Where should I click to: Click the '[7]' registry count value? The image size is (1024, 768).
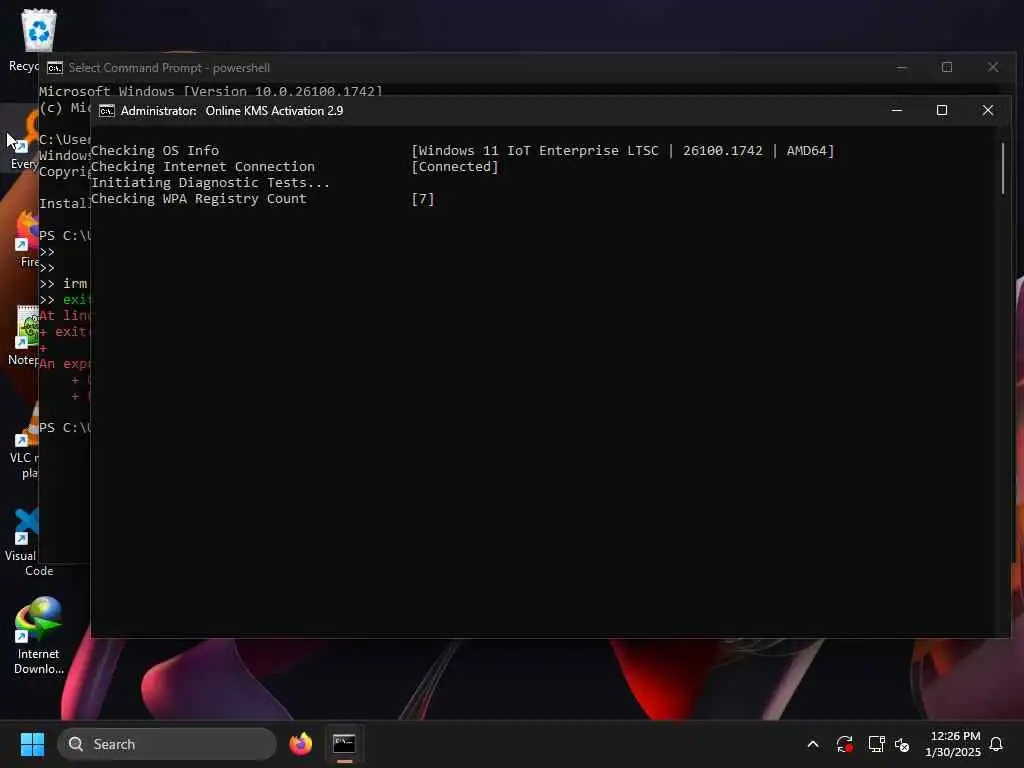pos(423,199)
